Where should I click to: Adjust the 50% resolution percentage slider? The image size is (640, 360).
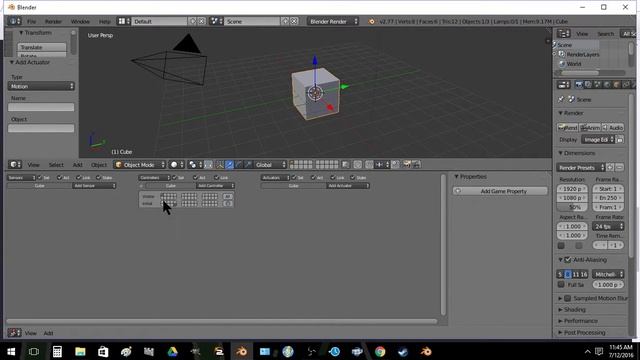coord(572,207)
